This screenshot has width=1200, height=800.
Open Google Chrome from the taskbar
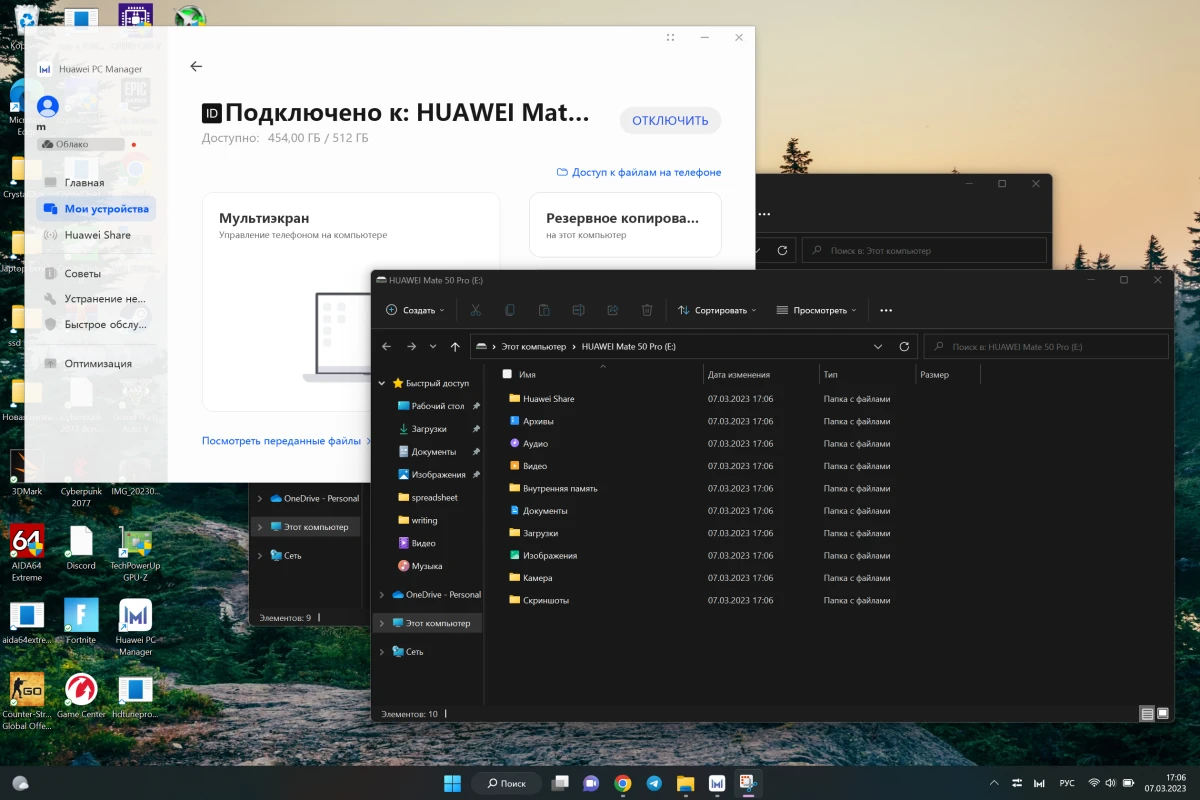point(622,783)
